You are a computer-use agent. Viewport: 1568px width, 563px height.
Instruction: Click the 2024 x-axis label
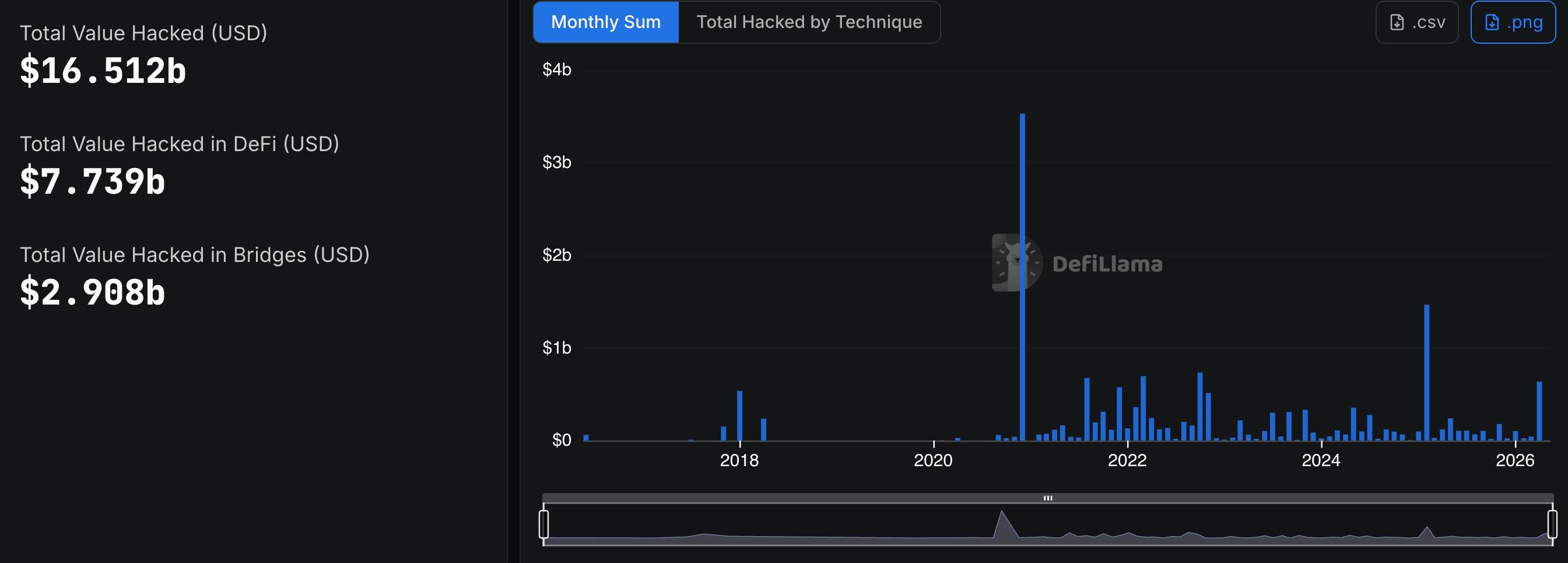1321,460
